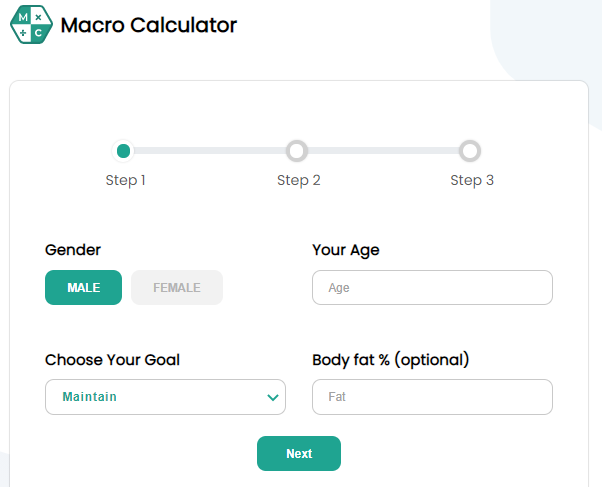Click the progress bar between Step 1 and 2
The width and height of the screenshot is (602, 487).
pyautogui.click(x=210, y=151)
